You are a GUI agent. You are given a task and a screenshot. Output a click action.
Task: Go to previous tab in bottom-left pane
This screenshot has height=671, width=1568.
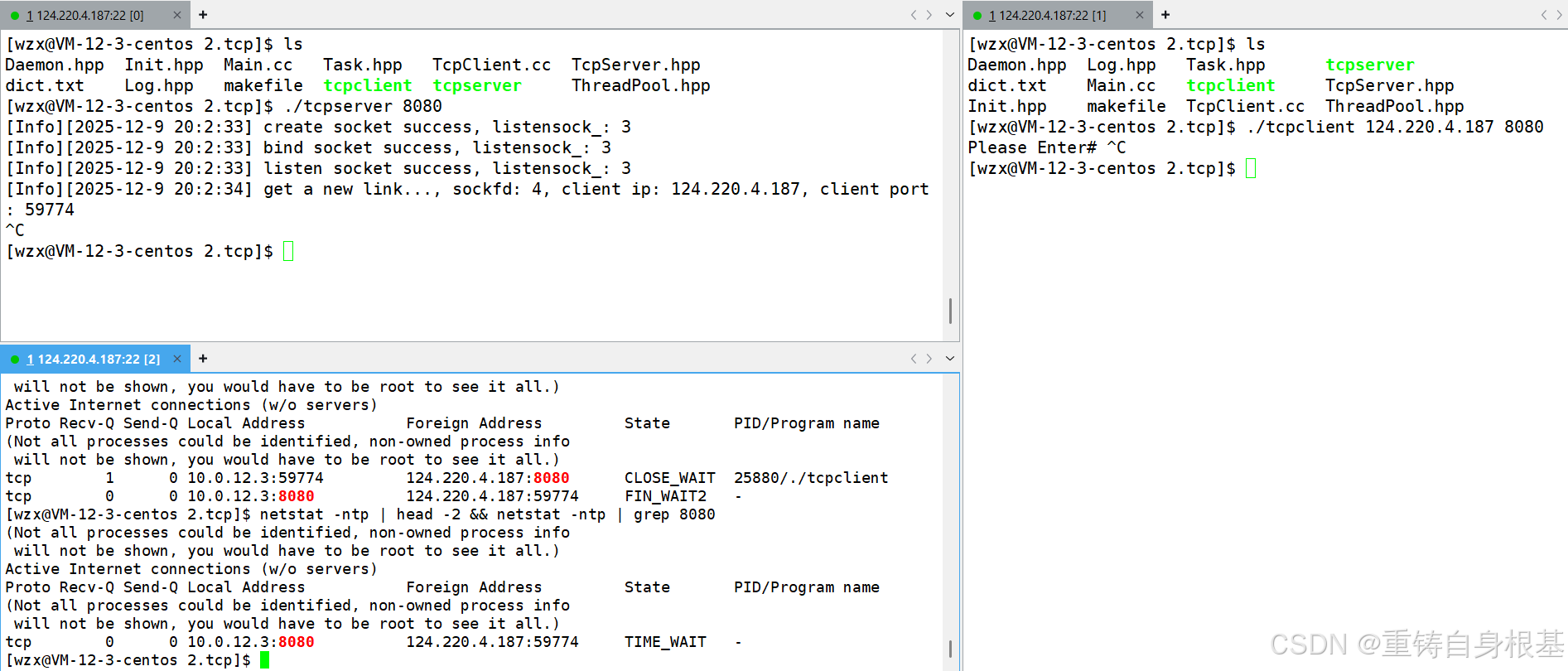(914, 359)
